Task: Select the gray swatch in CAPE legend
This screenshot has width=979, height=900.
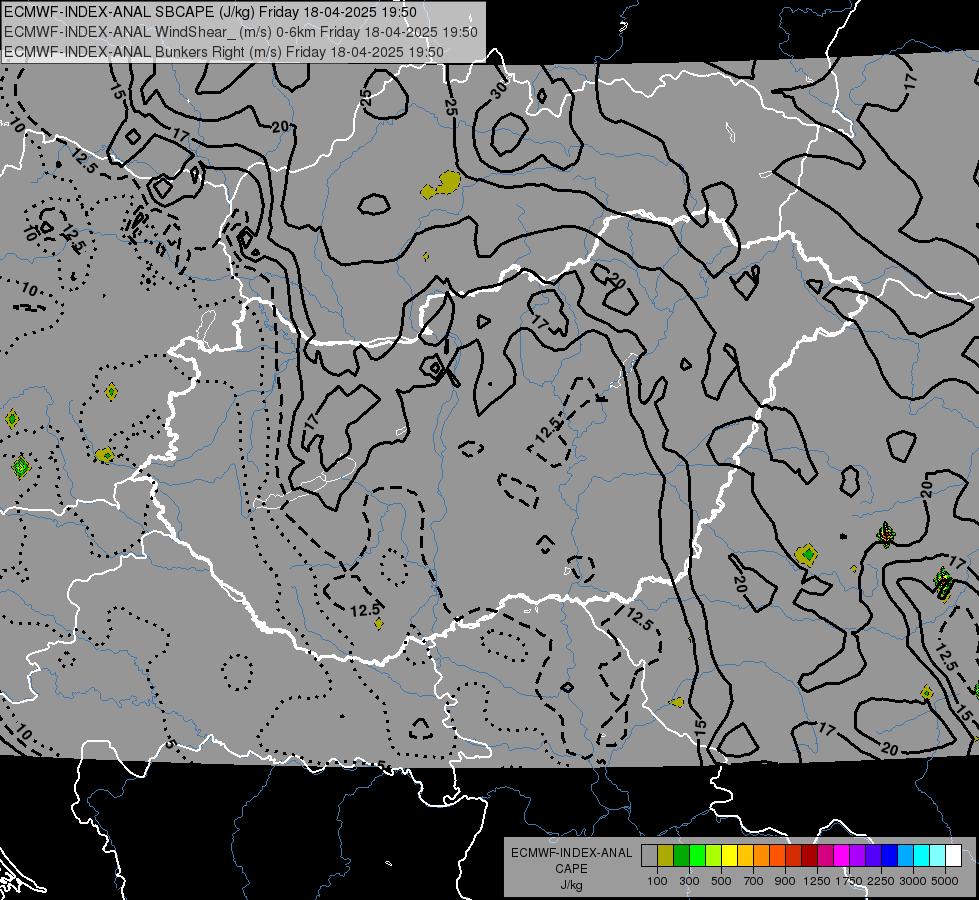Action: [x=649, y=856]
